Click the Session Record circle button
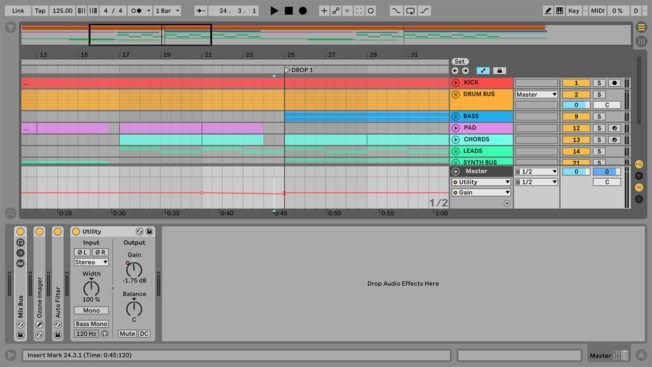 point(370,11)
